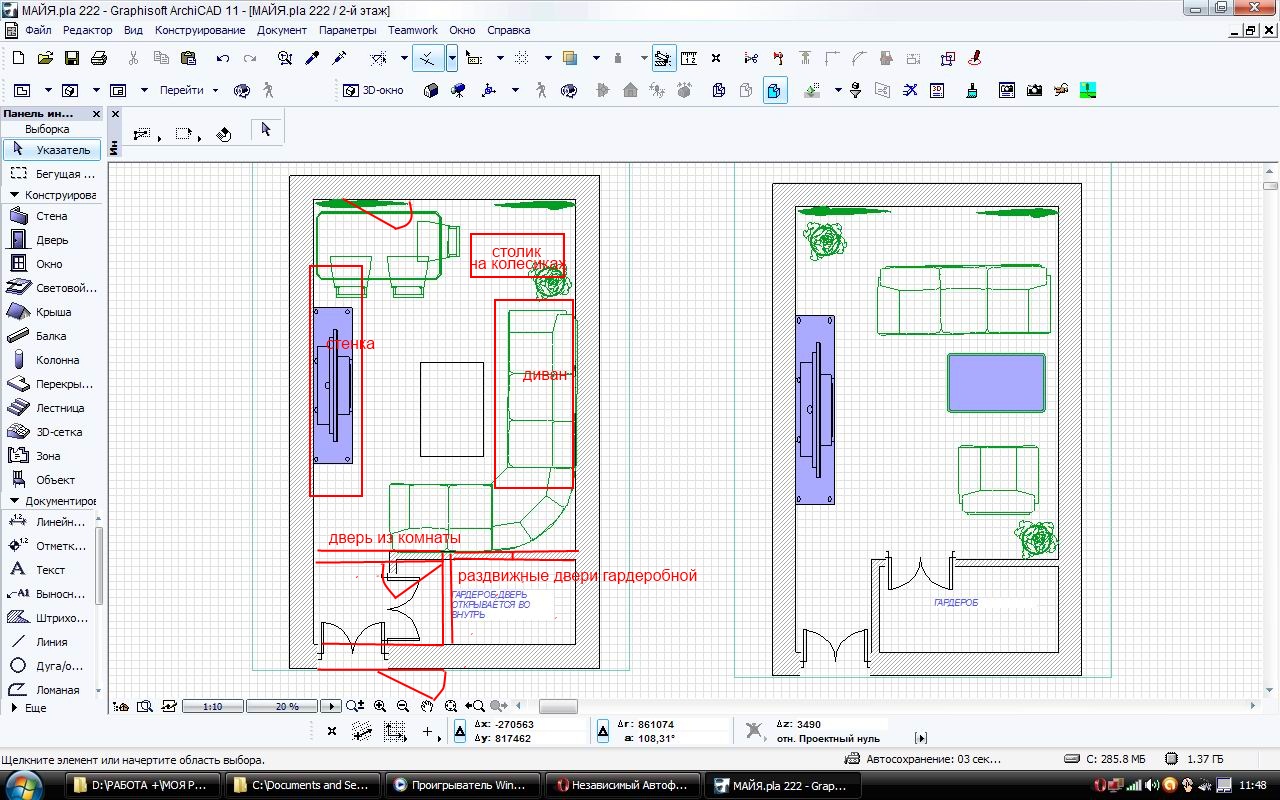Image resolution: width=1280 pixels, height=800 pixels.
Task: Click the Save floppy disk icon
Action: tap(72, 59)
